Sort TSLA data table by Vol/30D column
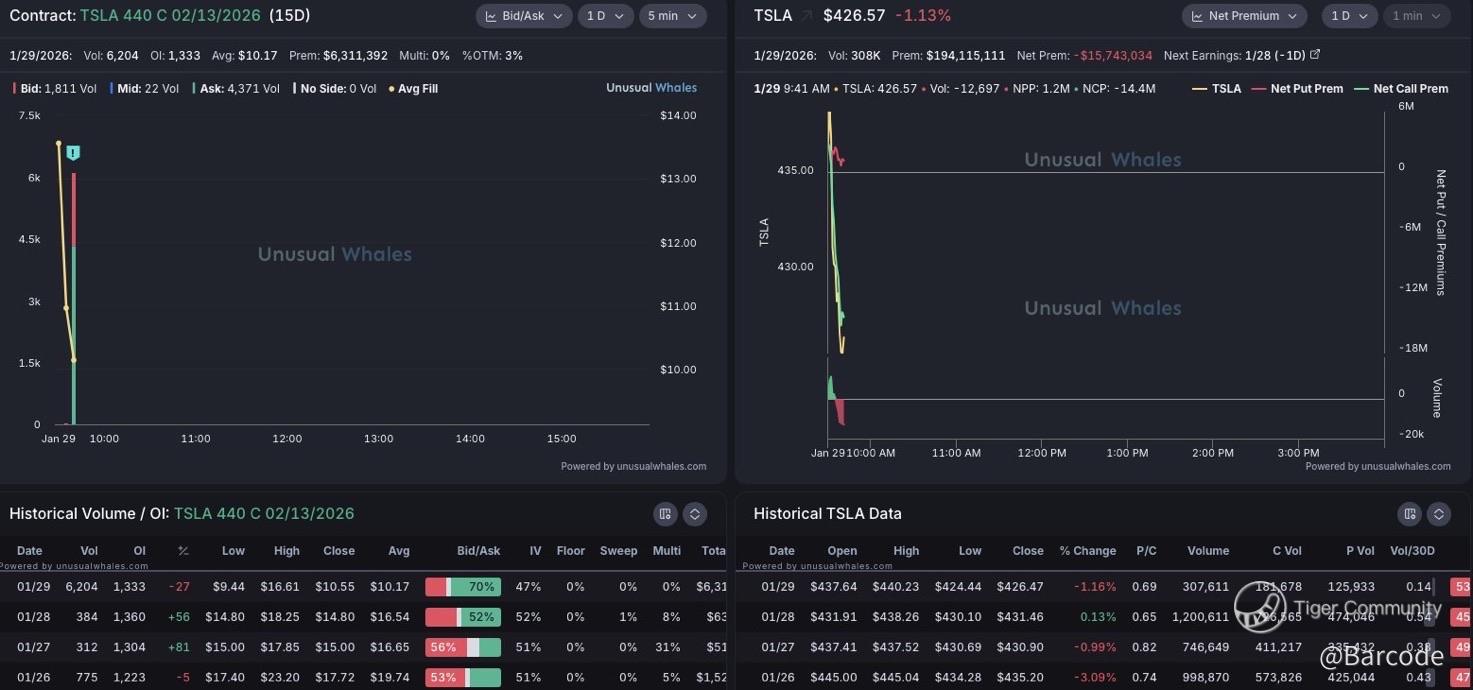1473x690 pixels. coord(1411,551)
